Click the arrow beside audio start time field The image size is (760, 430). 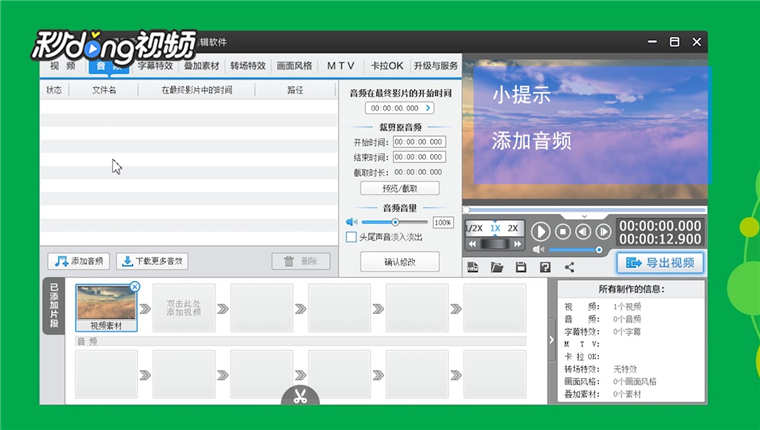[x=428, y=108]
